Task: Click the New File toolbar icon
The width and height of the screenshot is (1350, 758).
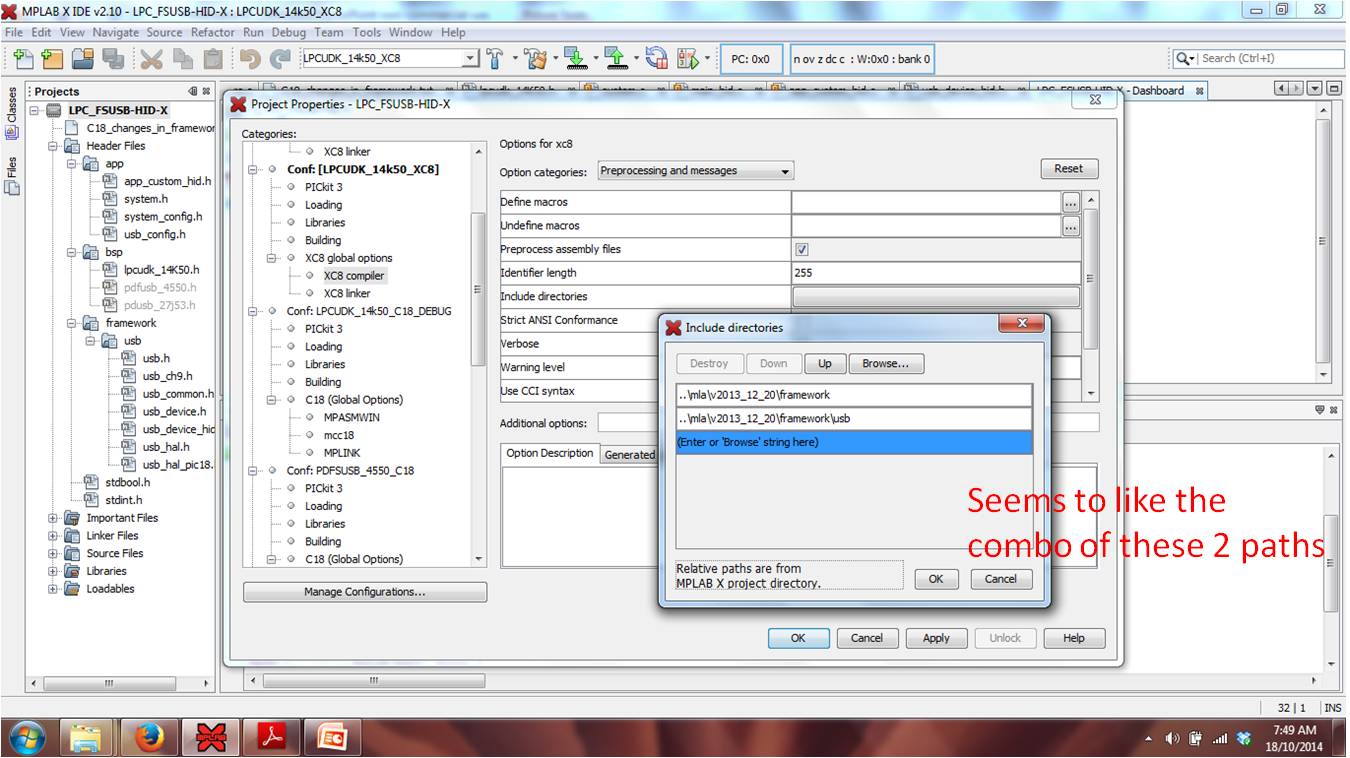Action: pos(22,59)
